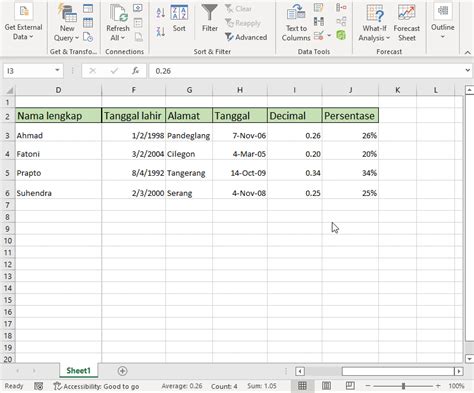
Task: Click the Forecast Sheet button
Action: (x=407, y=23)
